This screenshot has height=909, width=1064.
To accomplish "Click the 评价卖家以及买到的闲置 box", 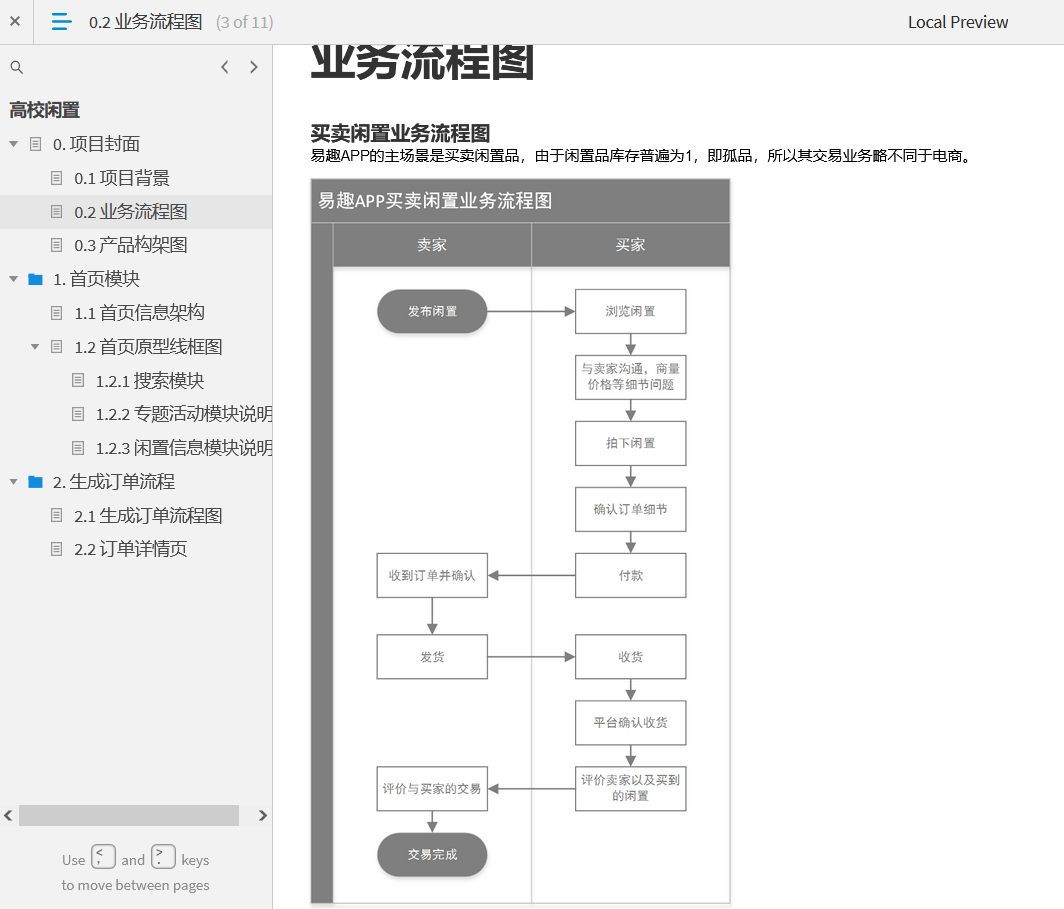I will click(x=630, y=789).
